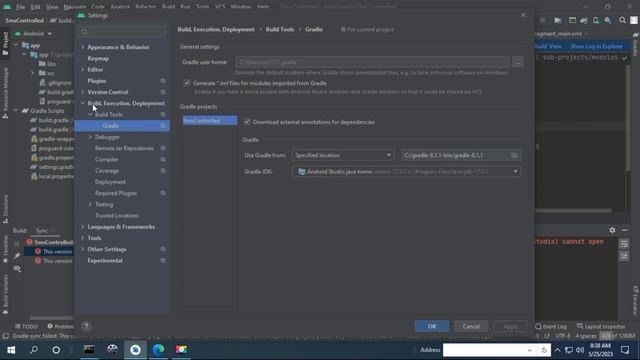Viewport: 640px width, 360px height.
Task: Click the soft-wrap icon in the Build output gutter
Action: coord(624,244)
